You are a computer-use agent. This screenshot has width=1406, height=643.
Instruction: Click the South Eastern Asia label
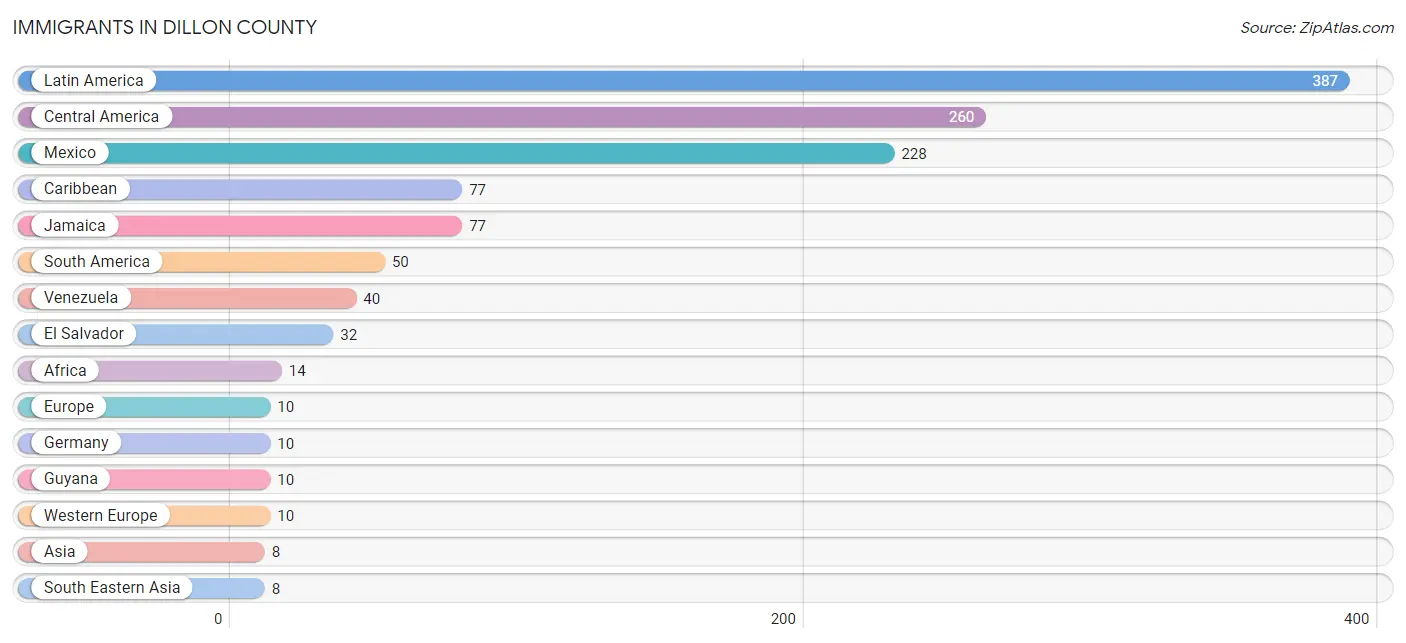(112, 587)
